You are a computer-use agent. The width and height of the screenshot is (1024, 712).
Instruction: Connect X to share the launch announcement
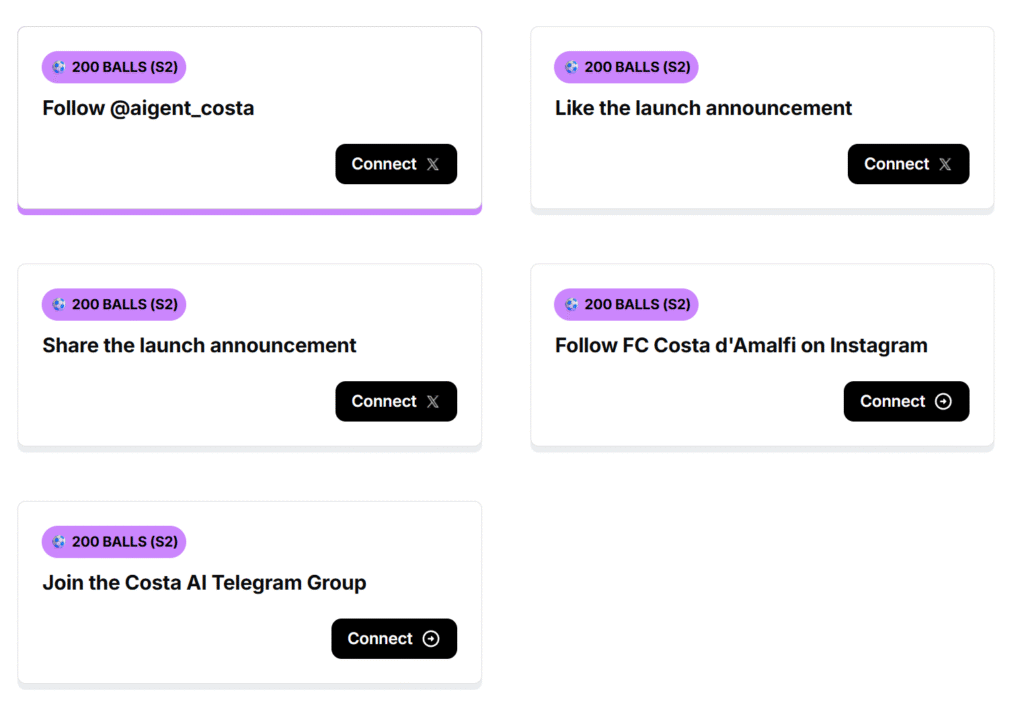pyautogui.click(x=396, y=401)
